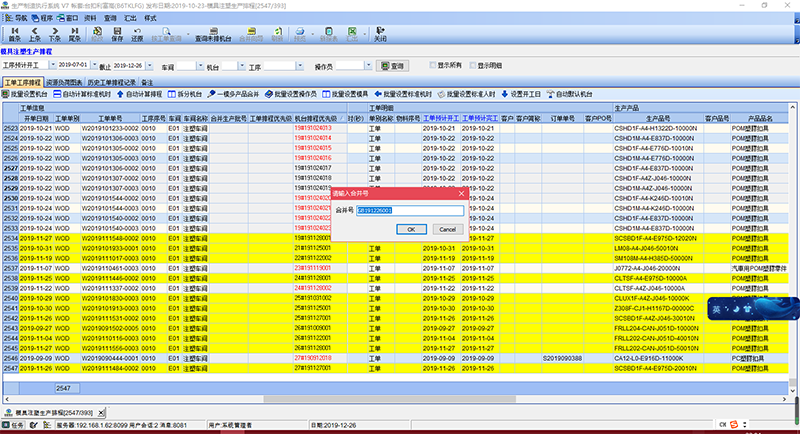The height and width of the screenshot is (434, 800).
Task: Open the 2019-07-01 start date picker
Action: [x=94, y=65]
